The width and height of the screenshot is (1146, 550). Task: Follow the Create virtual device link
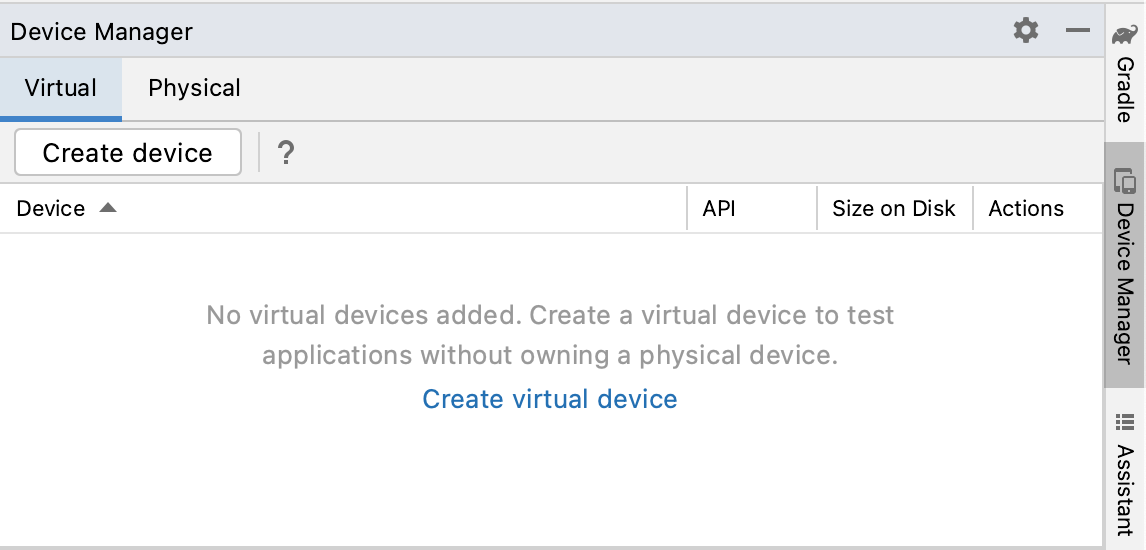point(550,399)
